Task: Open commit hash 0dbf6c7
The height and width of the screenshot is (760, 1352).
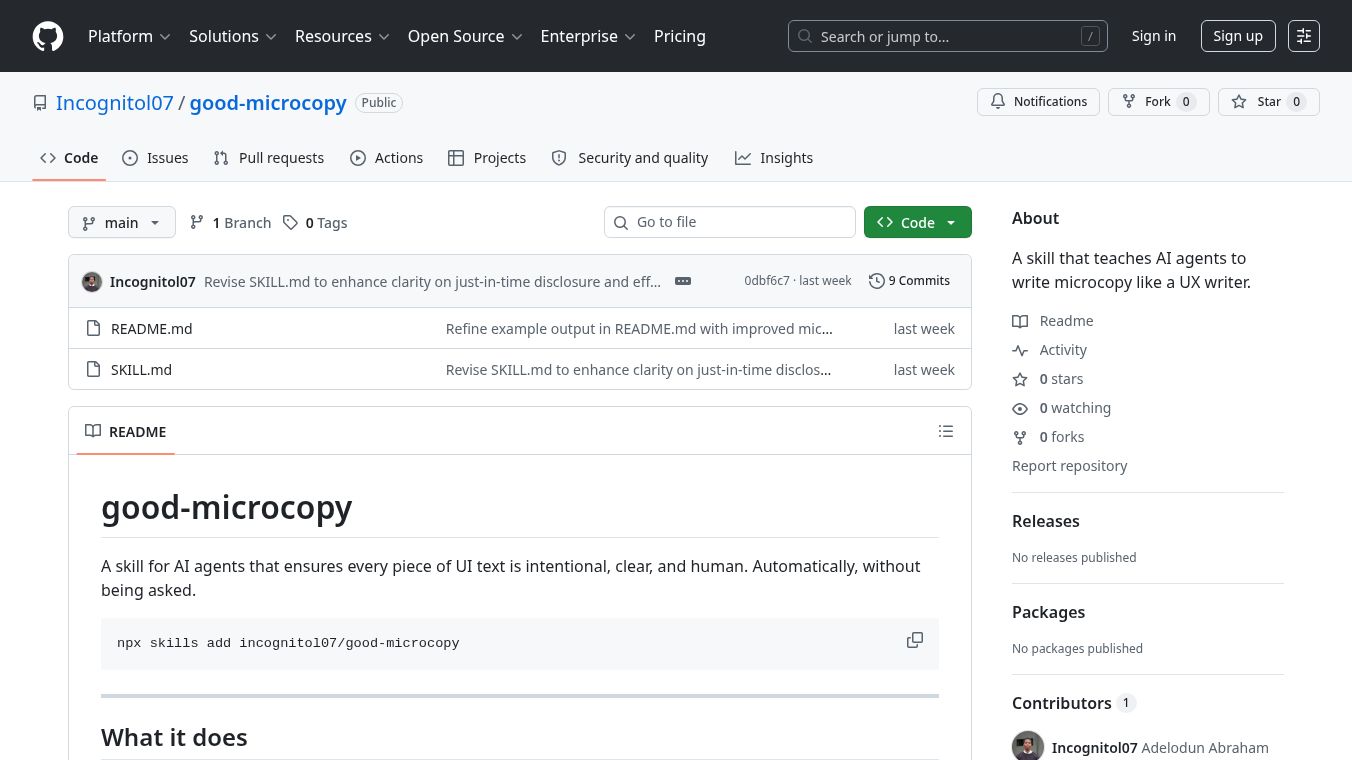Action: click(x=767, y=281)
